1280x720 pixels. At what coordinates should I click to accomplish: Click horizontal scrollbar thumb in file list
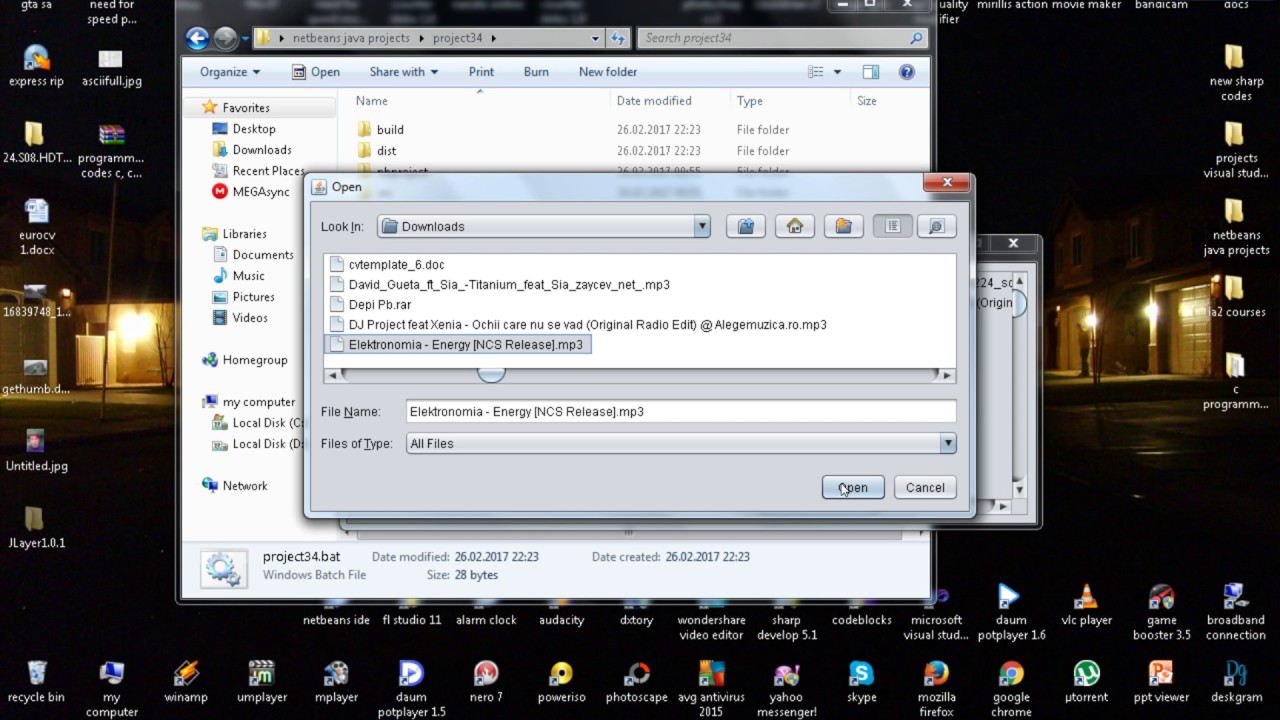(491, 375)
